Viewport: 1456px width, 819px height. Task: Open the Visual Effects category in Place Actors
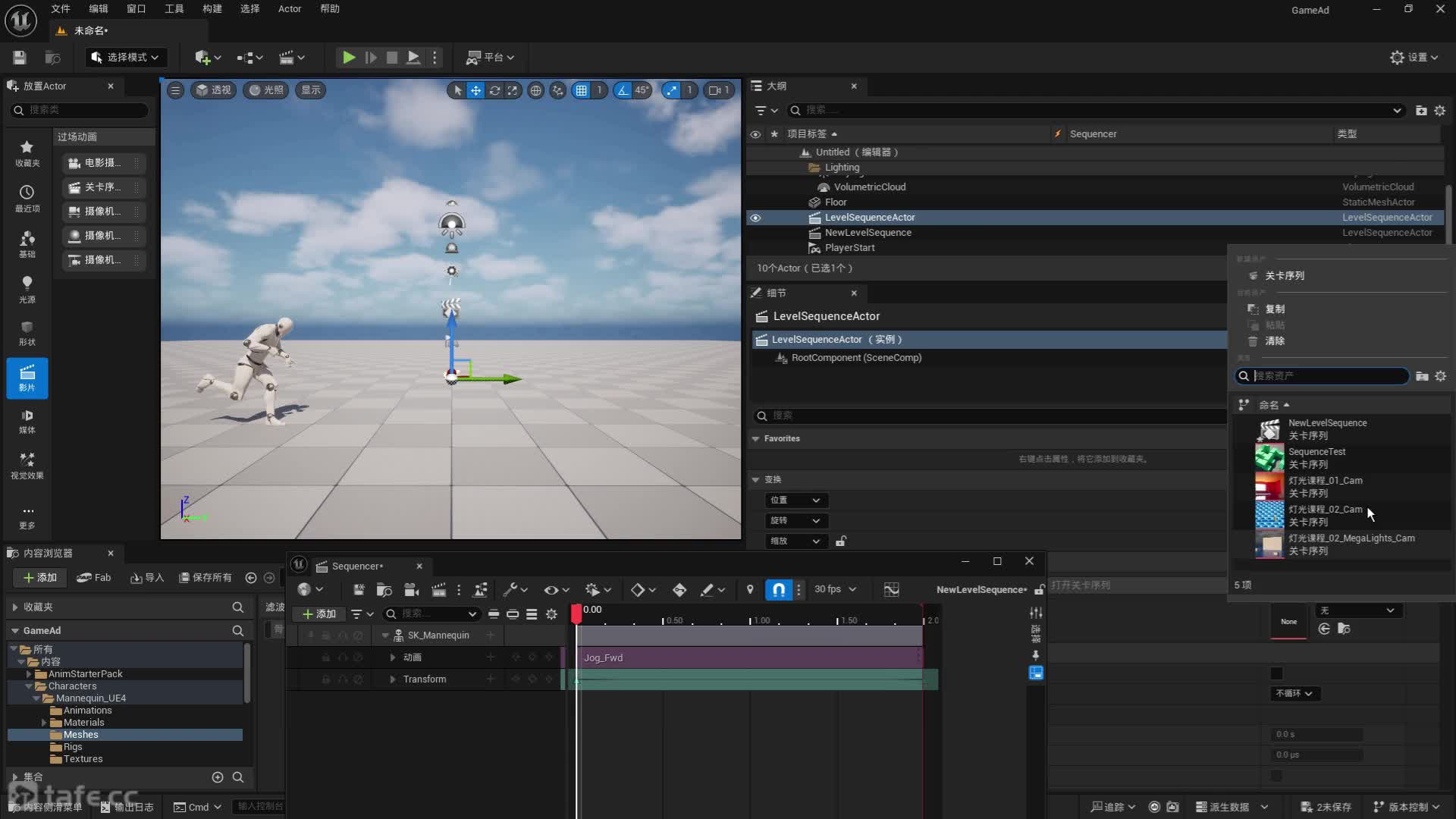point(27,465)
